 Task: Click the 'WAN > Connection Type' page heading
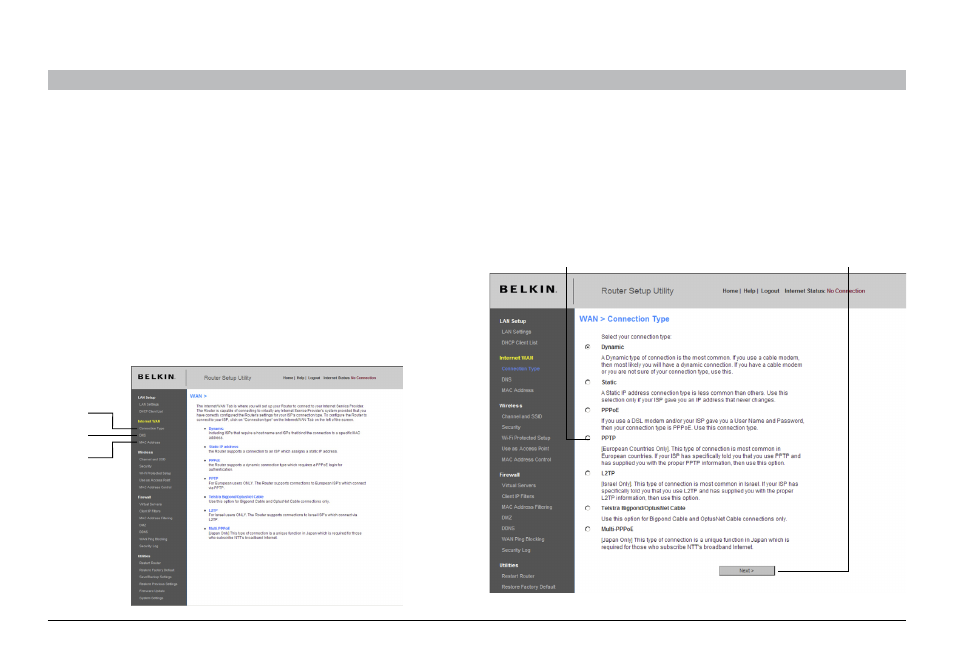624,319
